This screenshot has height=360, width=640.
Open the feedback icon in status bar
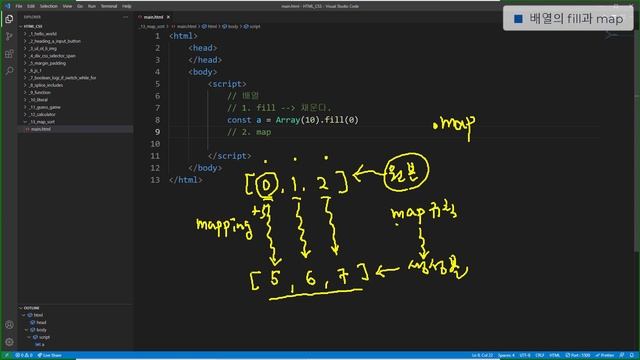tap(622, 355)
